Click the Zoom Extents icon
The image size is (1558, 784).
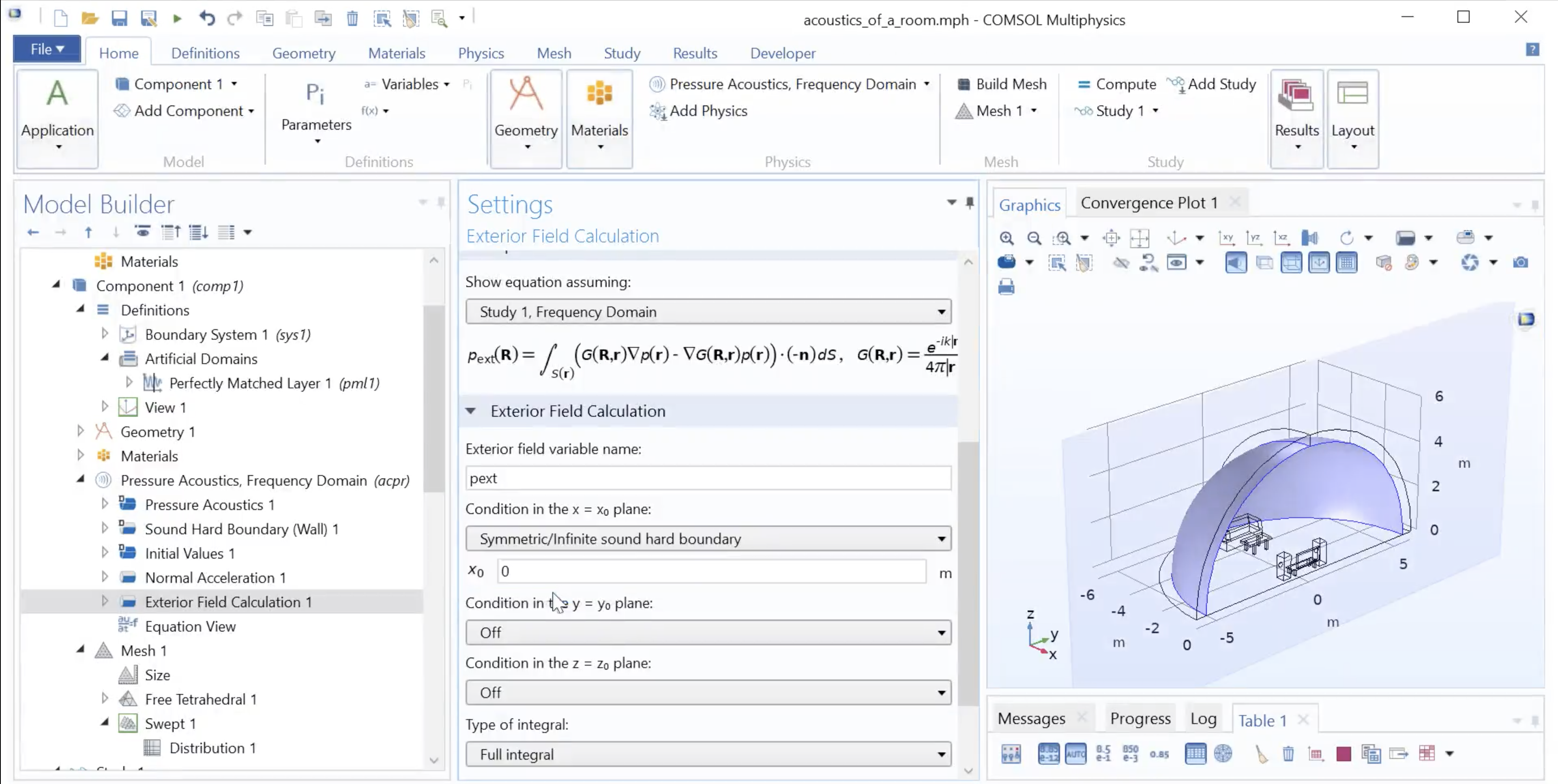click(1140, 238)
